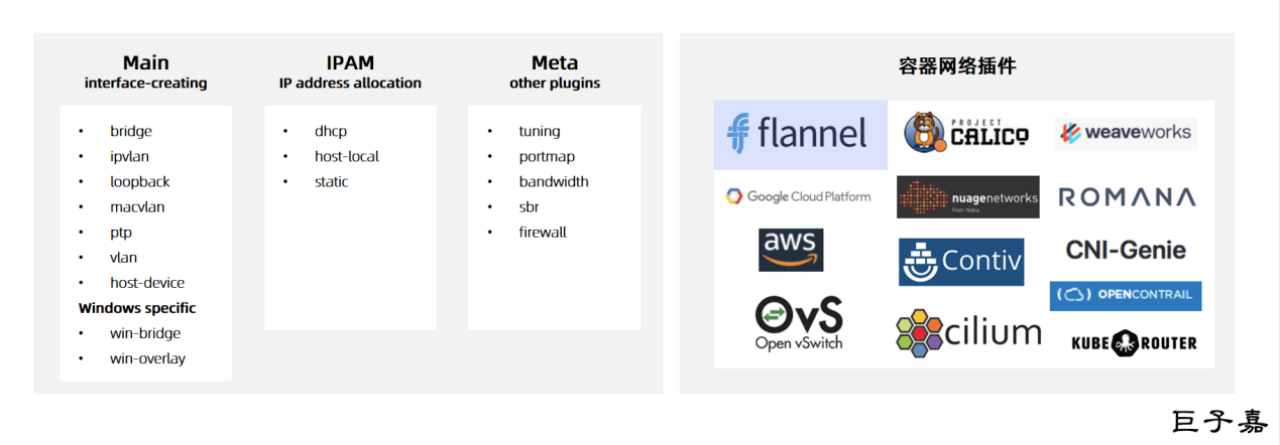
Task: Select host-local in the IPAM list
Action: [x=346, y=156]
